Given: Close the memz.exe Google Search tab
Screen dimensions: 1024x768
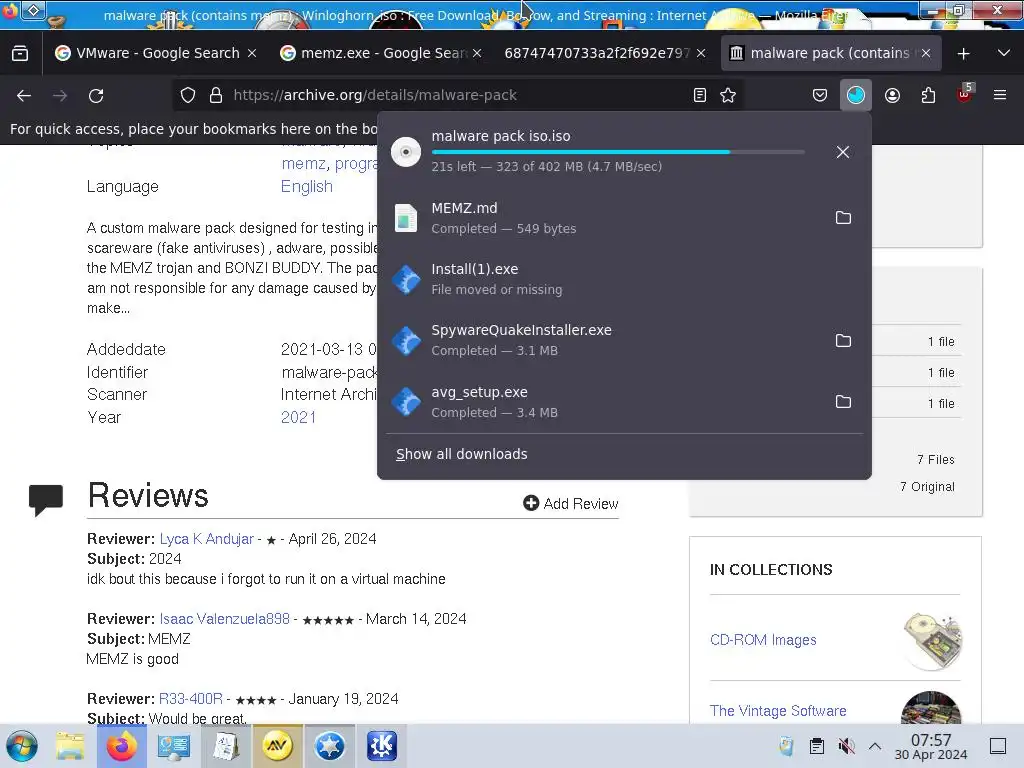Looking at the screenshot, I should point(477,53).
